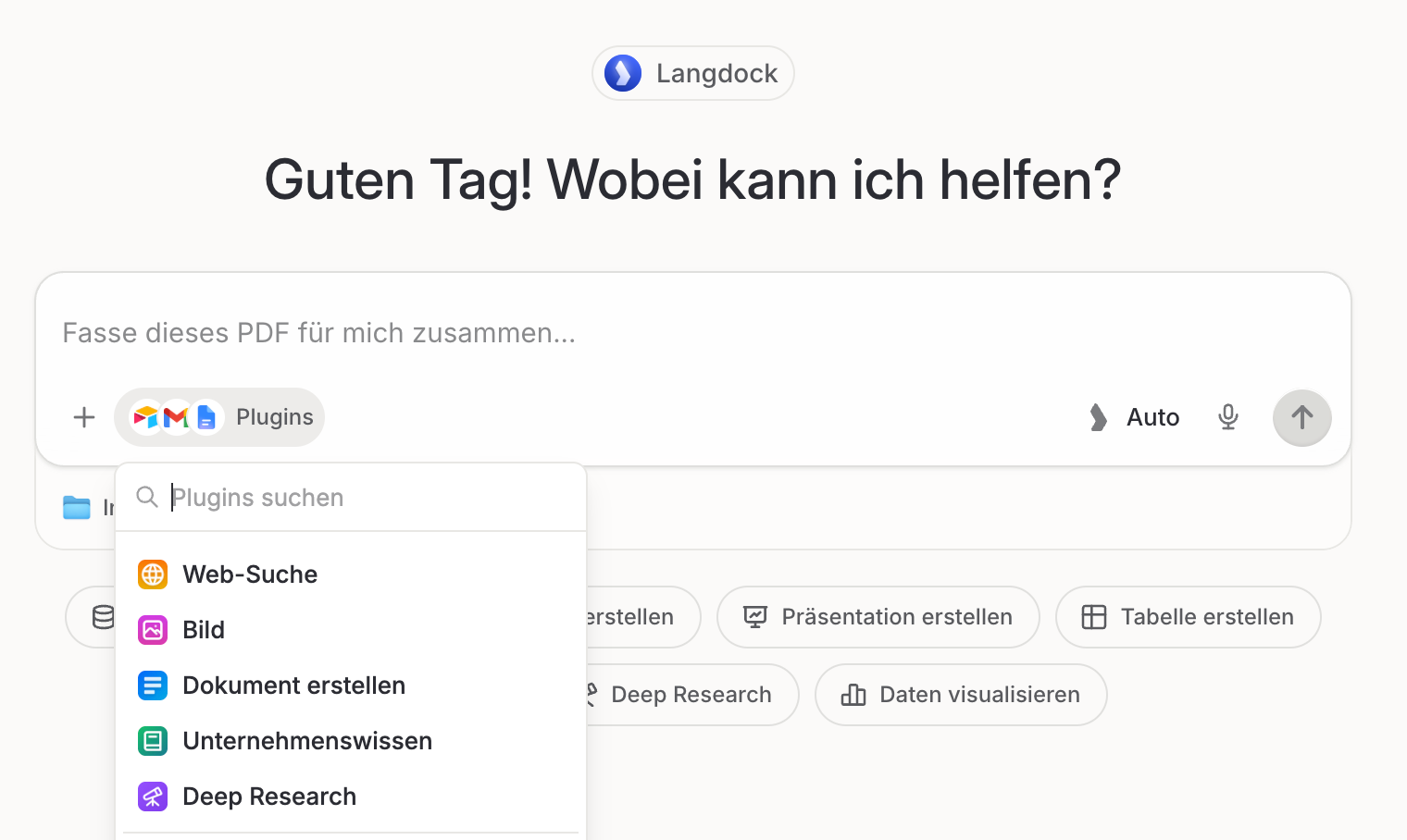Click the green Unternehmenswissen book icon
The width and height of the screenshot is (1407, 840).
pos(153,741)
